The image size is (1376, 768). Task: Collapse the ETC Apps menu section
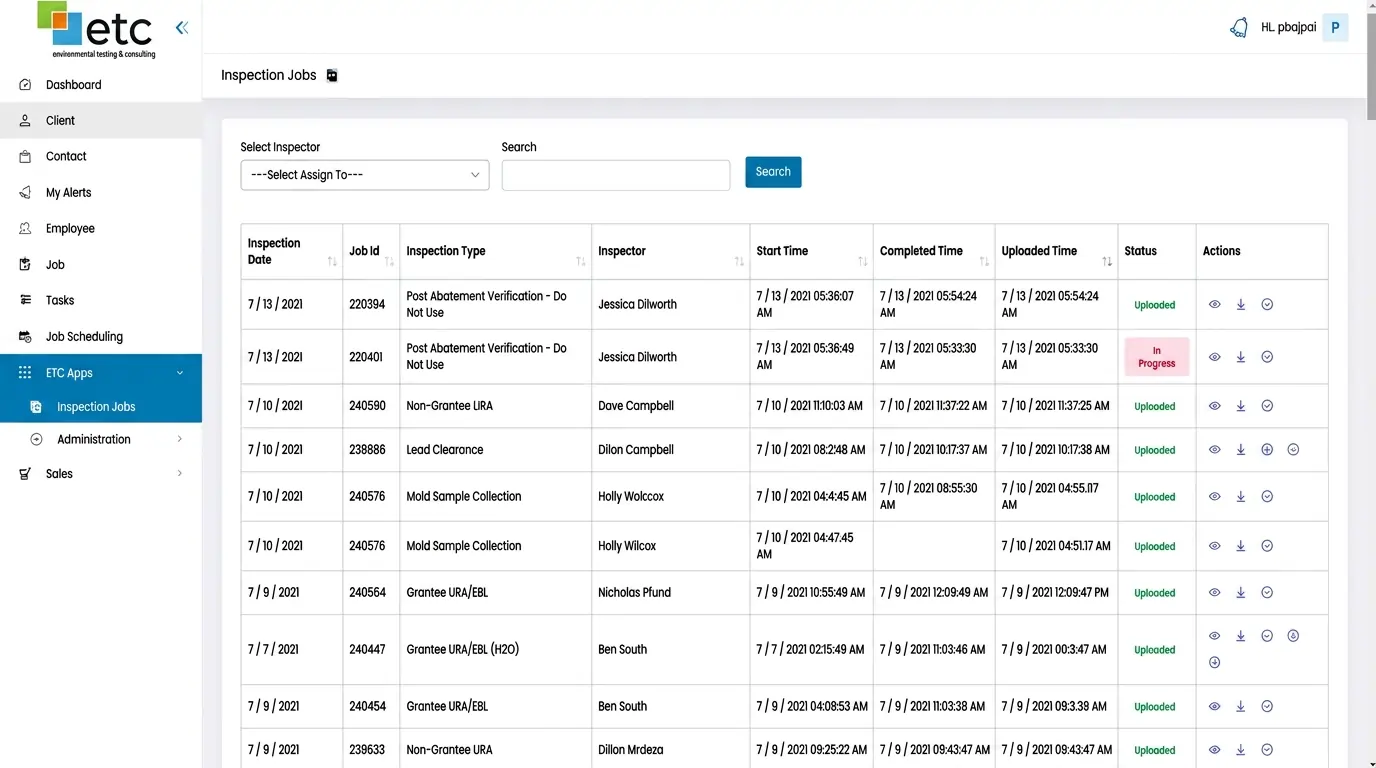point(180,373)
